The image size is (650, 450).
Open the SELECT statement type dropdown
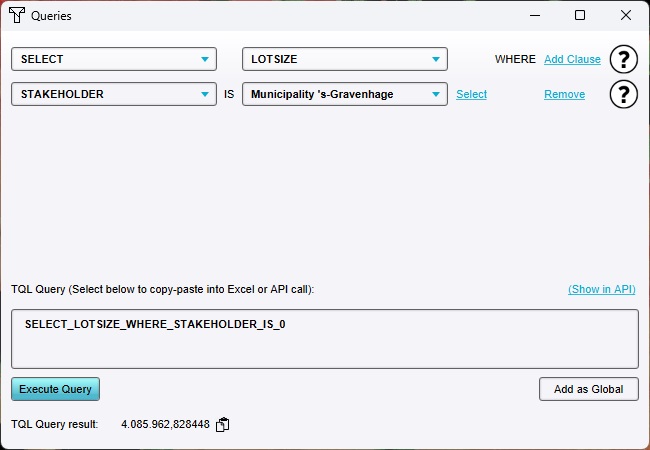(x=114, y=59)
